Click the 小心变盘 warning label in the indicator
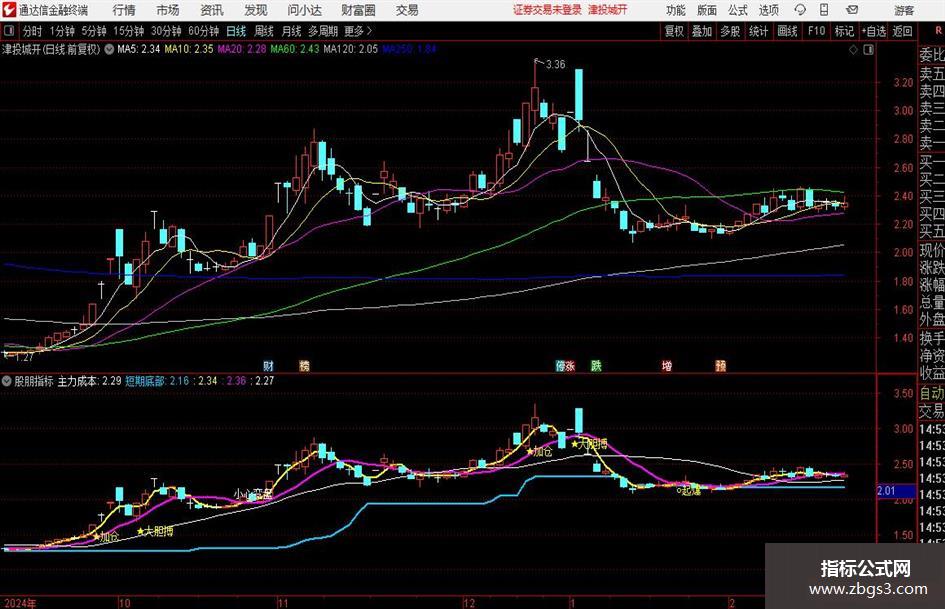945x609 pixels. tap(253, 494)
